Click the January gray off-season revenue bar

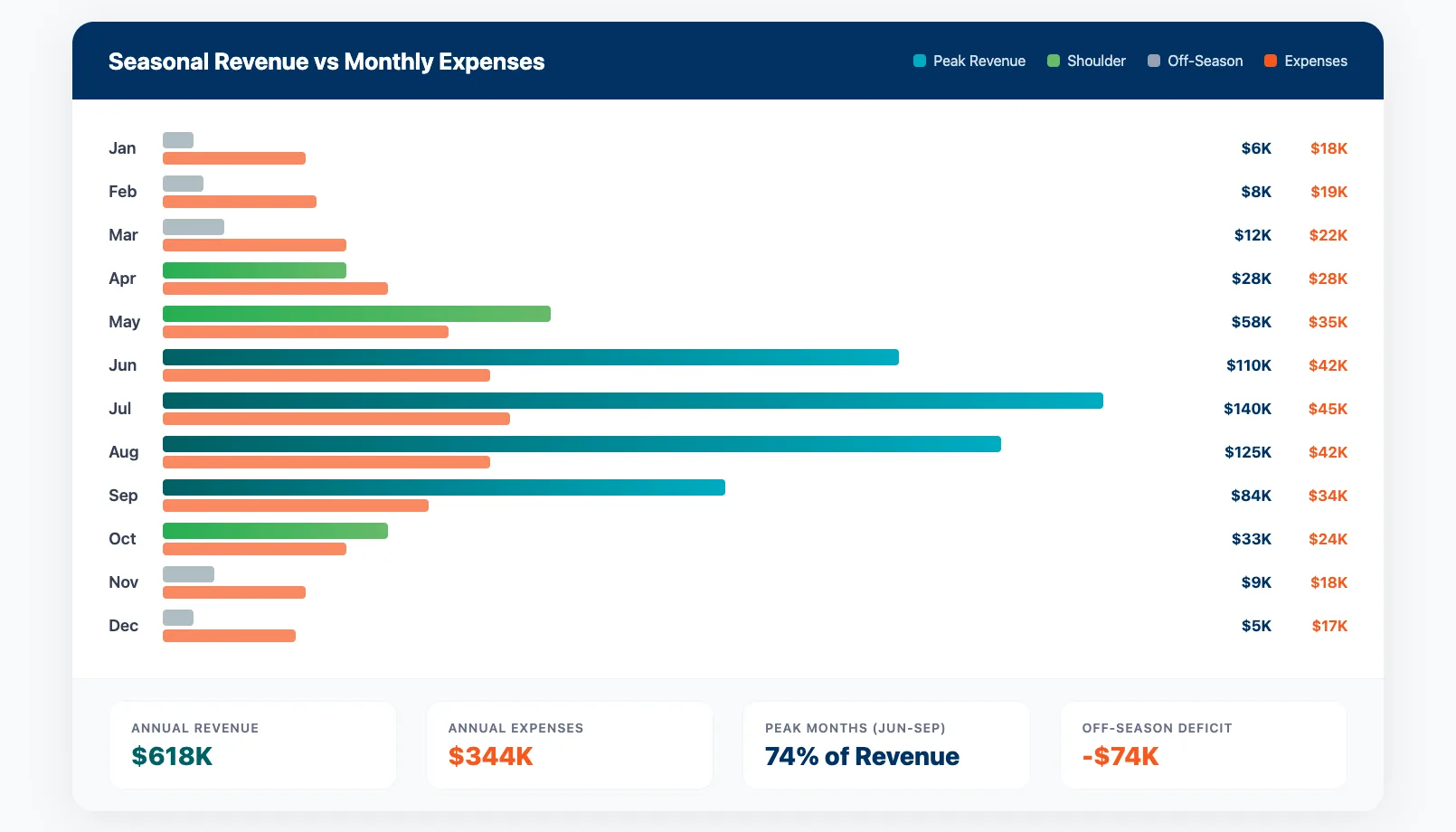tap(178, 140)
